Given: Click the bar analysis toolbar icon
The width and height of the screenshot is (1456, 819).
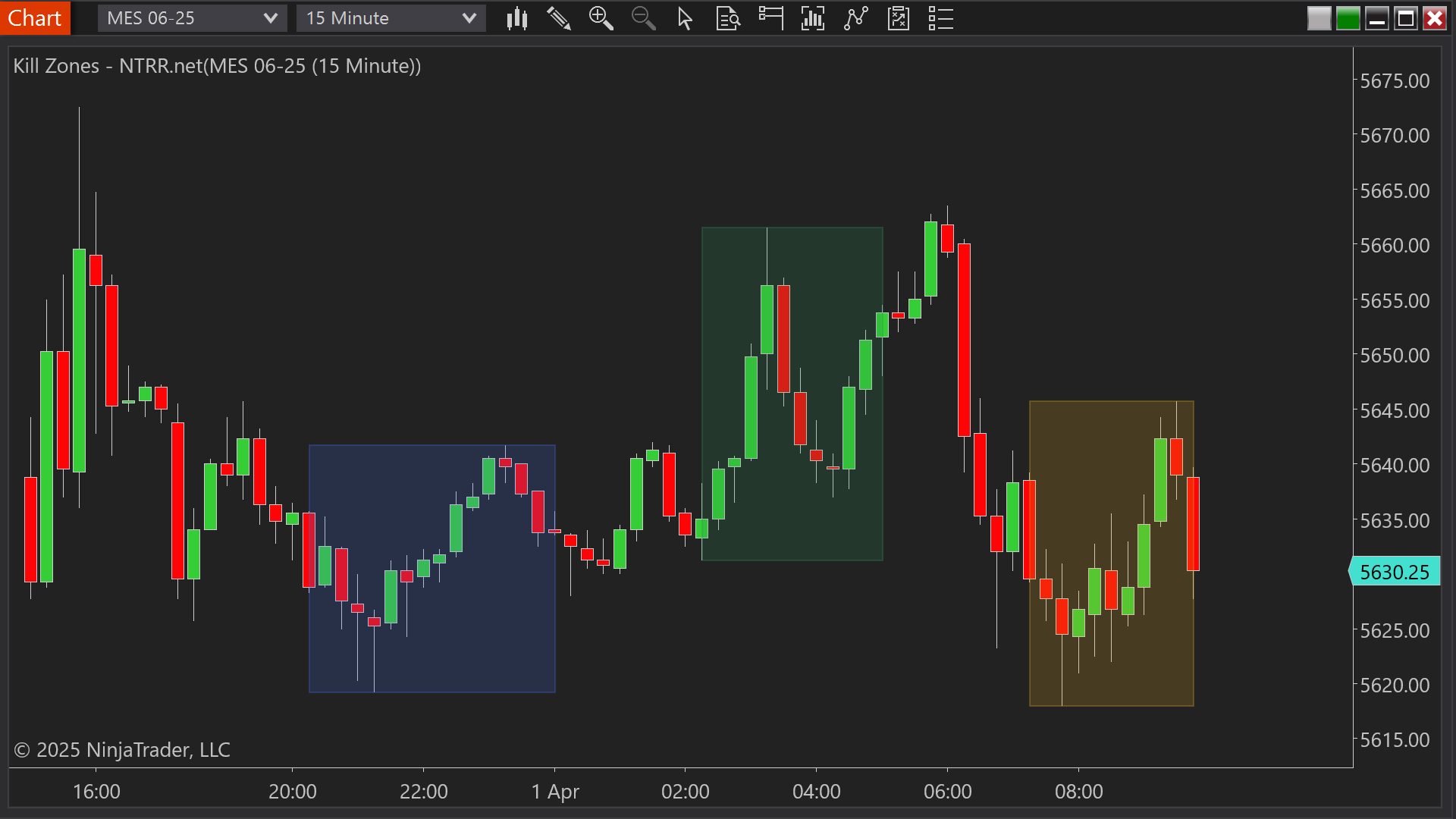Looking at the screenshot, I should coord(812,18).
